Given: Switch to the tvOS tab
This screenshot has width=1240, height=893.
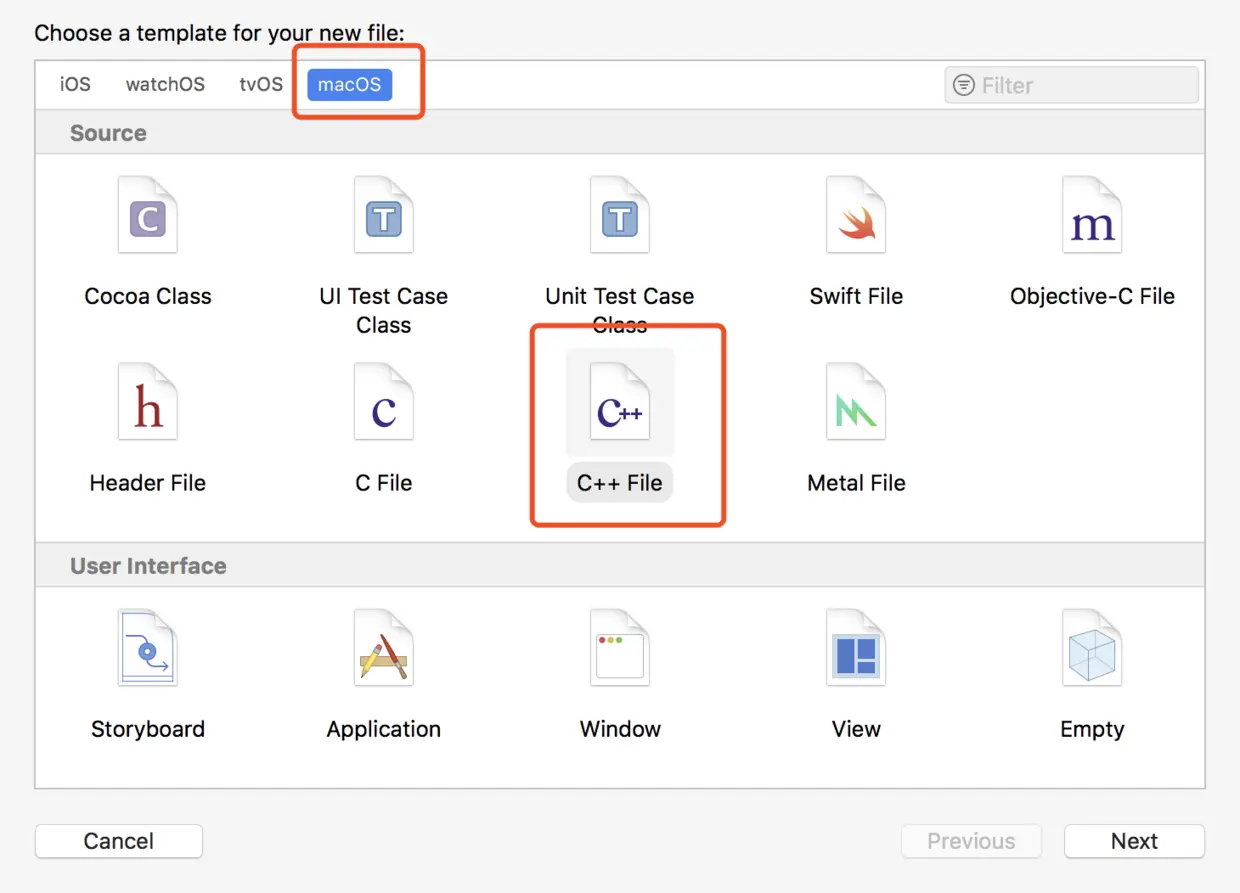Looking at the screenshot, I should 261,84.
